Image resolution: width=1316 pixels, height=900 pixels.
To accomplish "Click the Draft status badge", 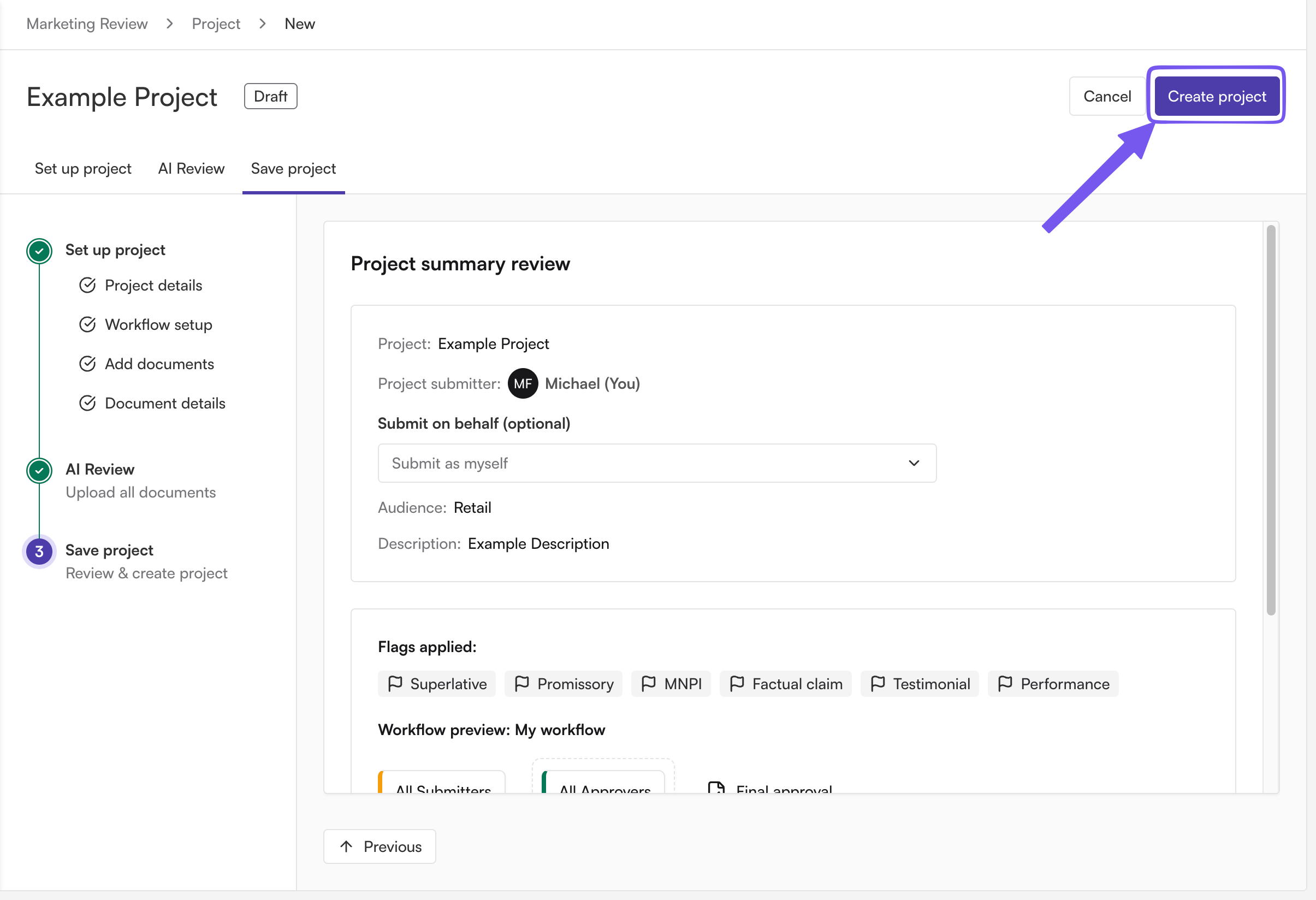I will pos(271,96).
